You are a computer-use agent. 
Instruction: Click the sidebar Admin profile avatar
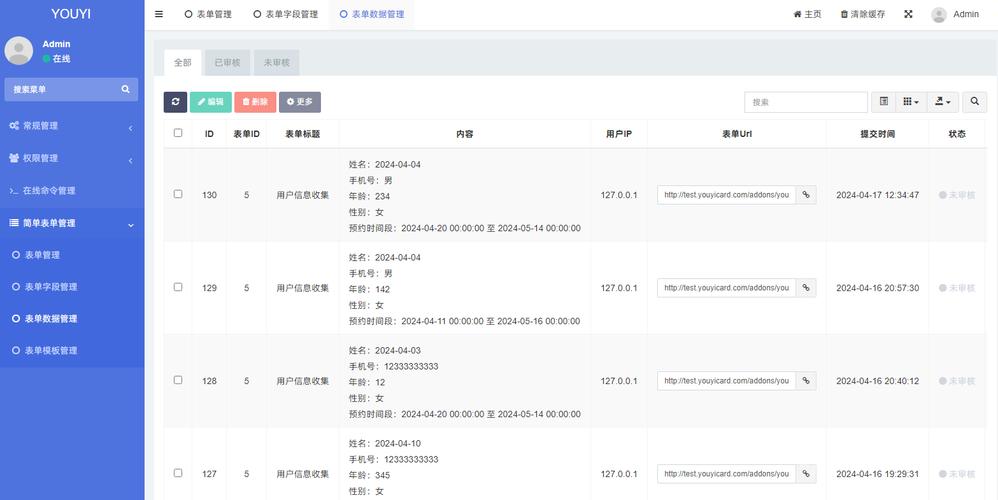(x=18, y=50)
